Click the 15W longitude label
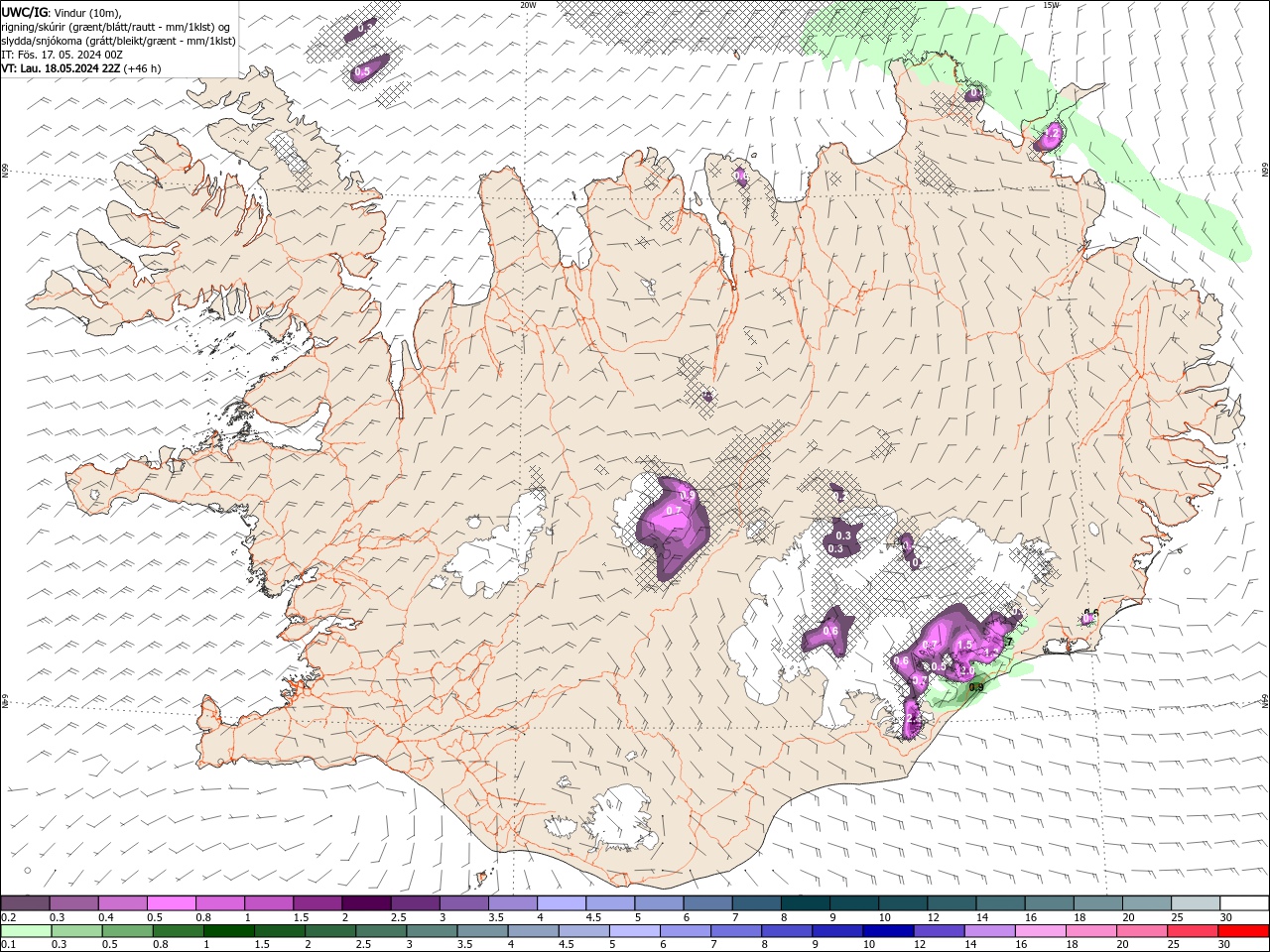1270x952 pixels. [1051, 5]
